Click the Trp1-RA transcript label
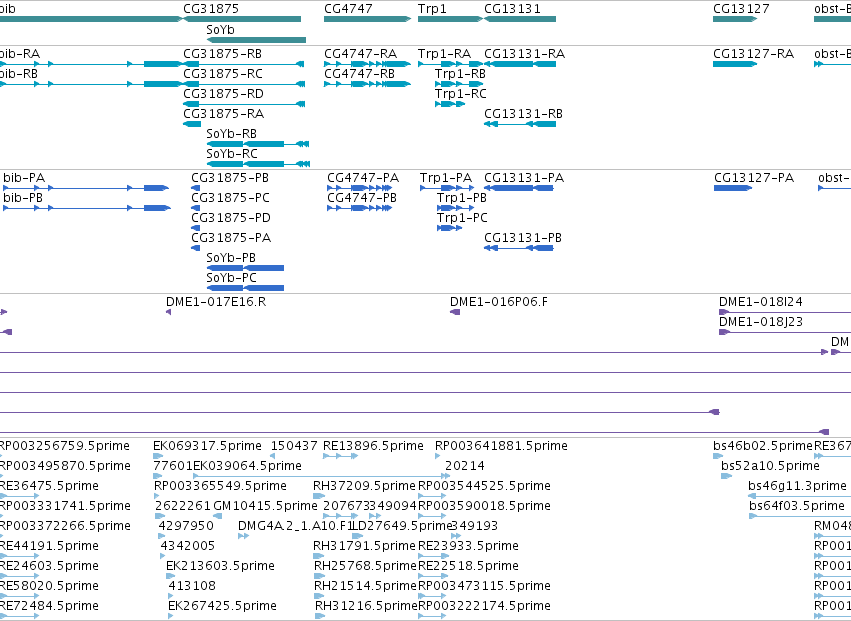Screen dimensions: 851x621 coord(444,54)
